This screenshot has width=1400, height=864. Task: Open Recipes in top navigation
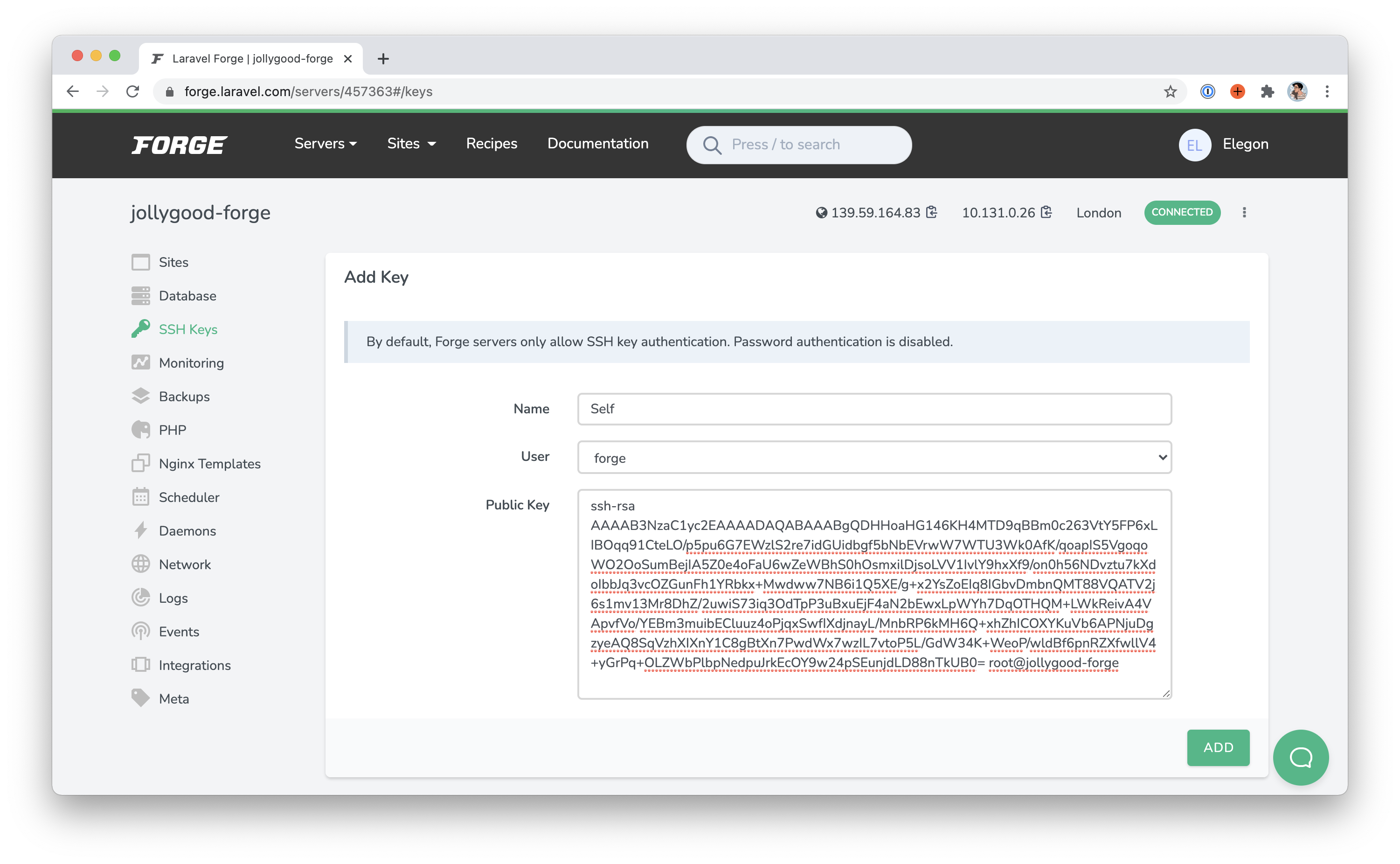pos(491,143)
